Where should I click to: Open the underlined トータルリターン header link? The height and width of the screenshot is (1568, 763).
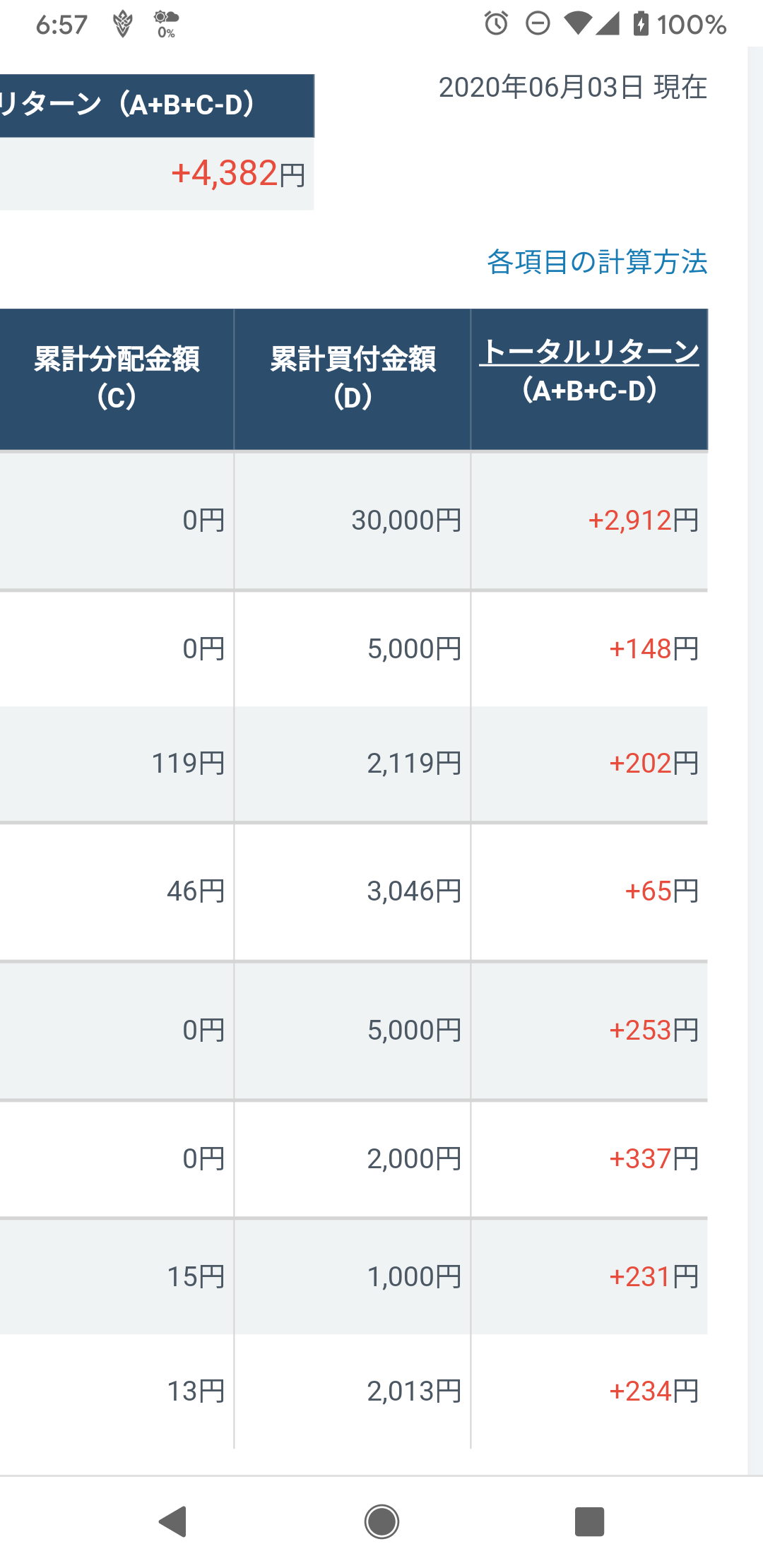(x=589, y=352)
